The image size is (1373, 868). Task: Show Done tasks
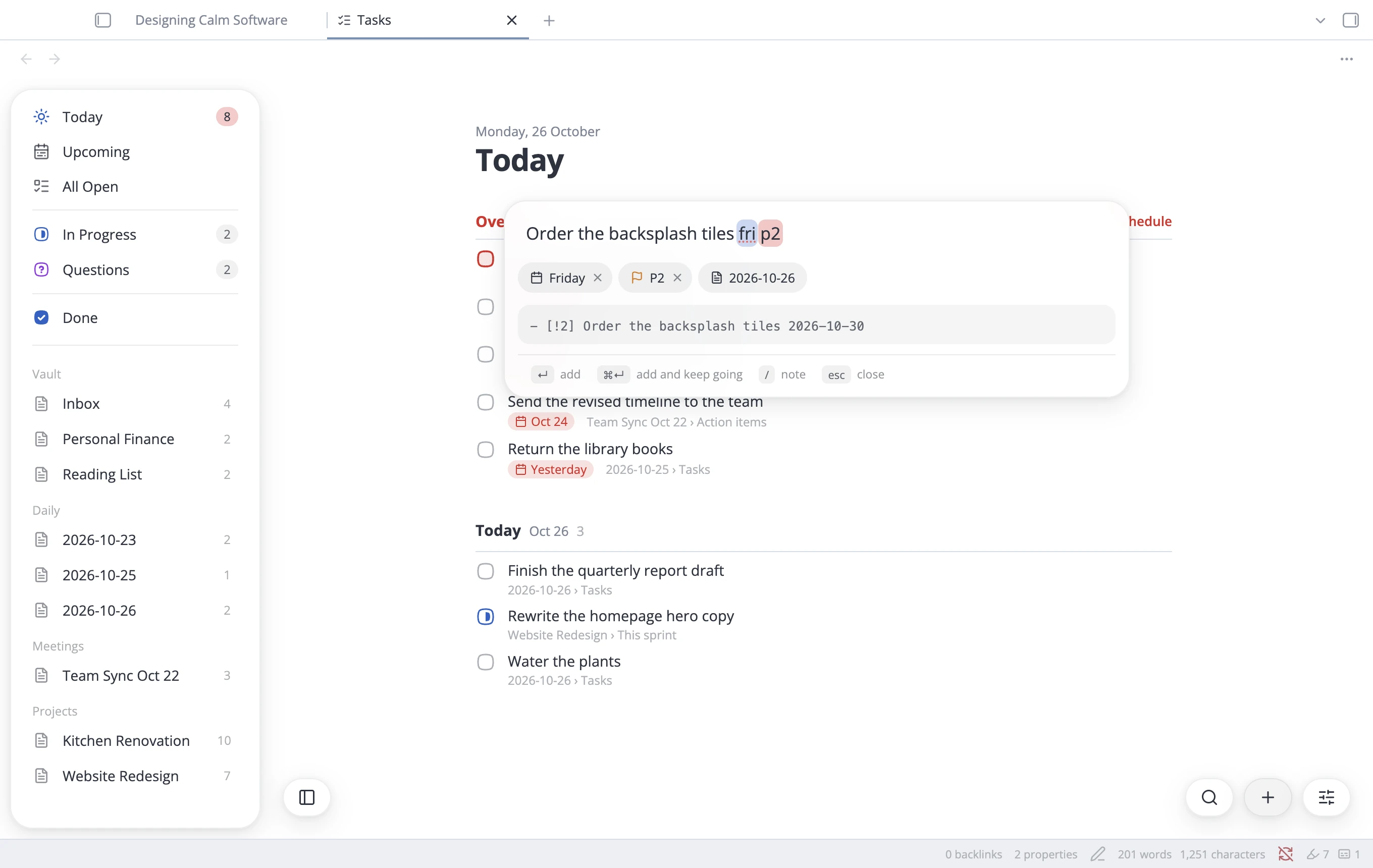click(x=135, y=317)
